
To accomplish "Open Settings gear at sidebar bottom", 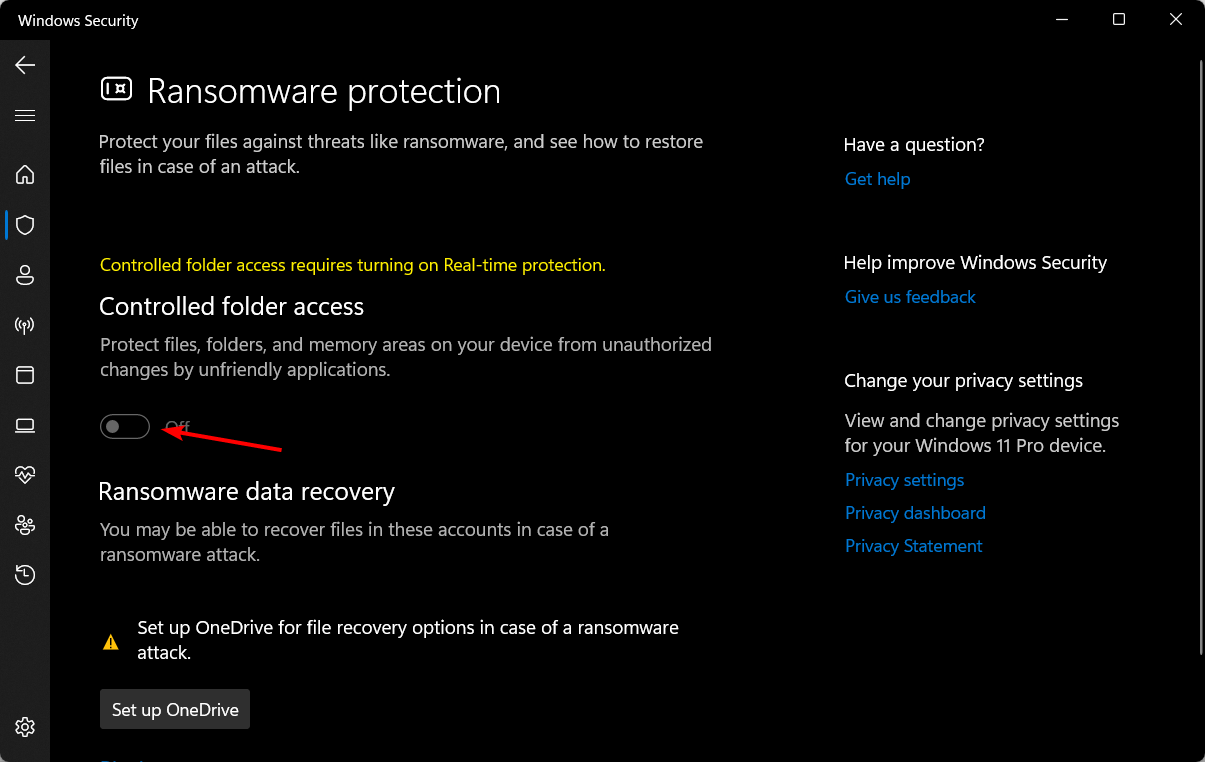I will pyautogui.click(x=25, y=726).
